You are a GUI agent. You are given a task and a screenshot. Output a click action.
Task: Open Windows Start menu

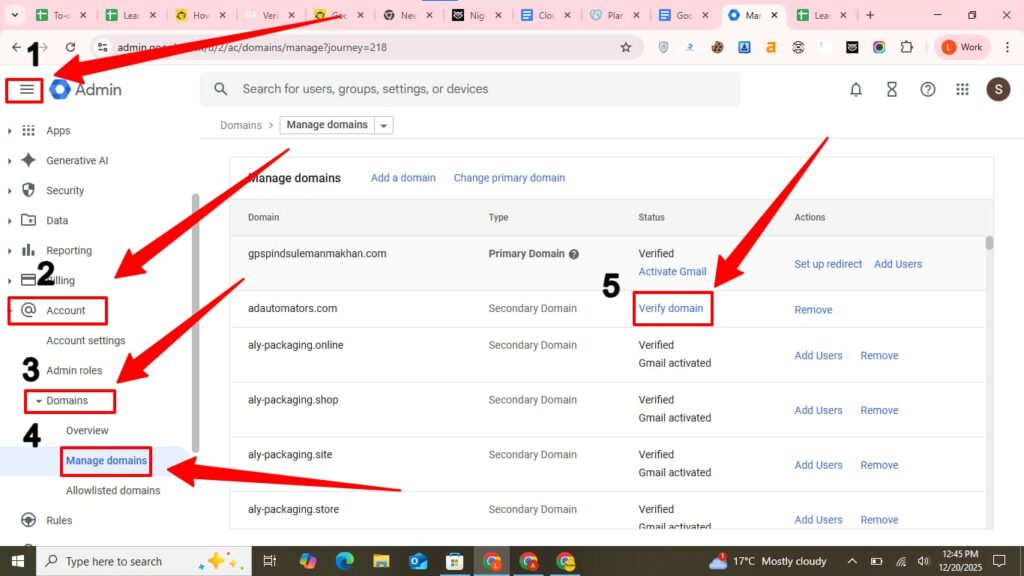pyautogui.click(x=17, y=561)
